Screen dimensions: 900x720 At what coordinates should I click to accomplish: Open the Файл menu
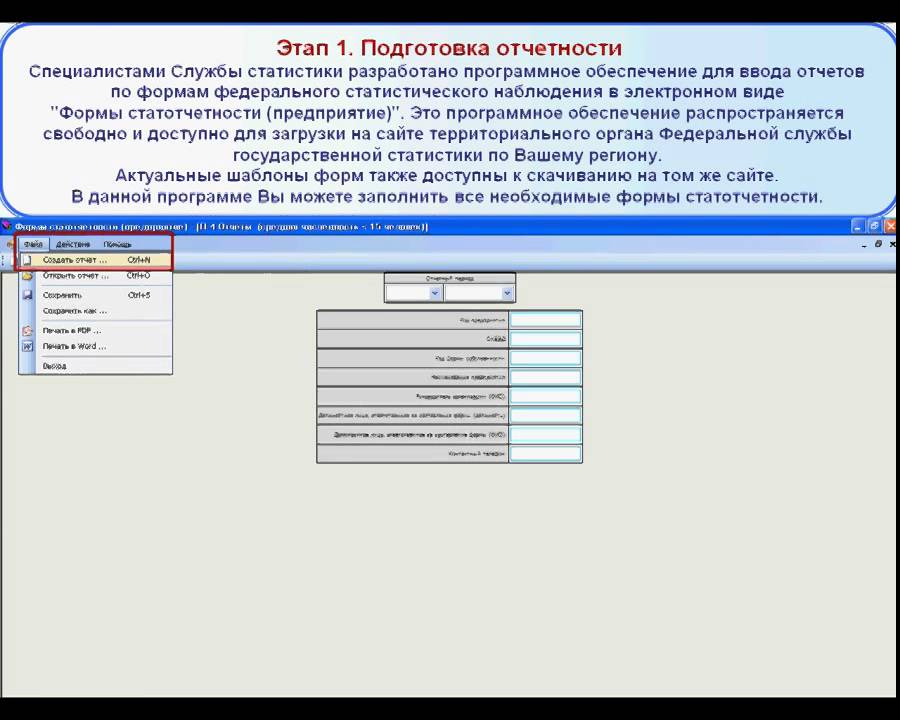tap(33, 244)
